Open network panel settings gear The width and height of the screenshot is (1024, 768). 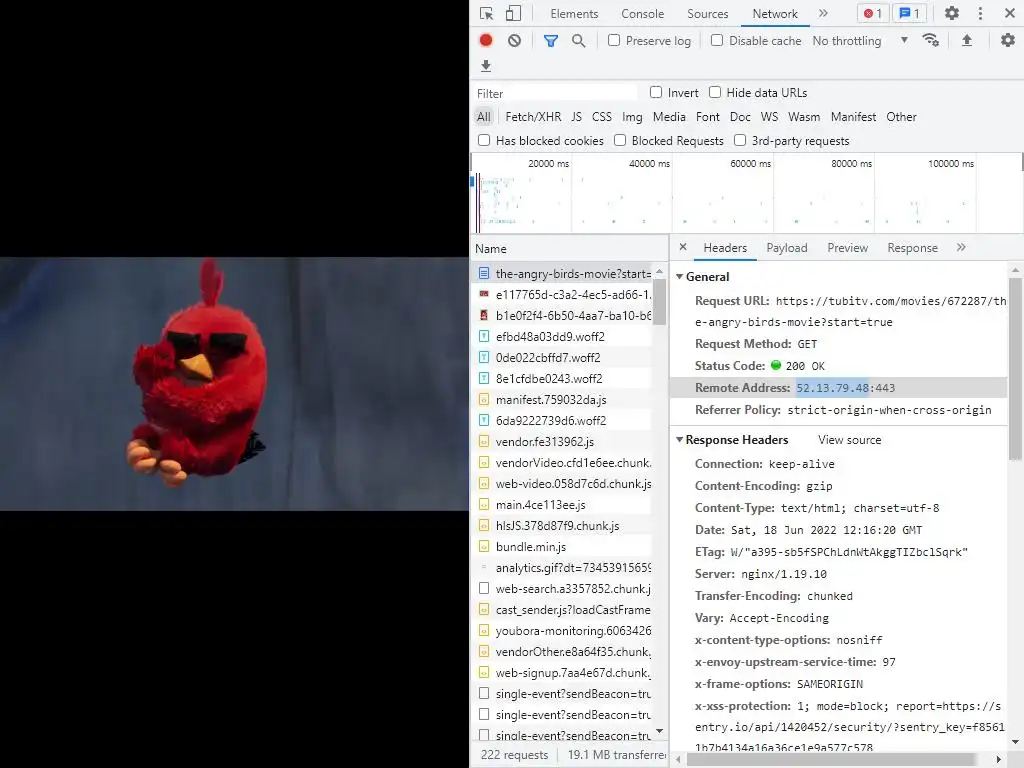(1008, 40)
